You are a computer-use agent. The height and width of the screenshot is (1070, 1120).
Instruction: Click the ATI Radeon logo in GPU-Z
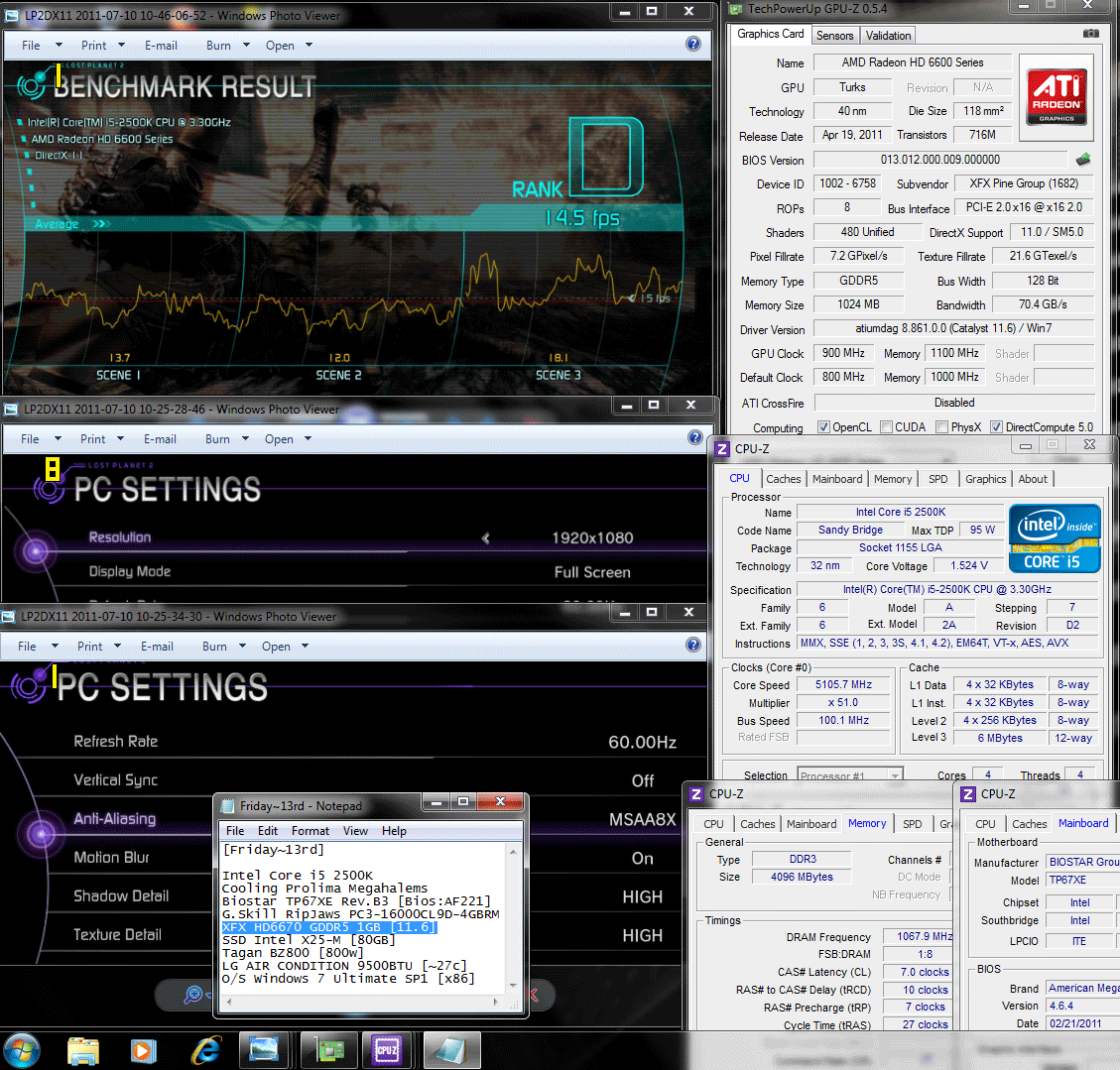tap(1057, 96)
